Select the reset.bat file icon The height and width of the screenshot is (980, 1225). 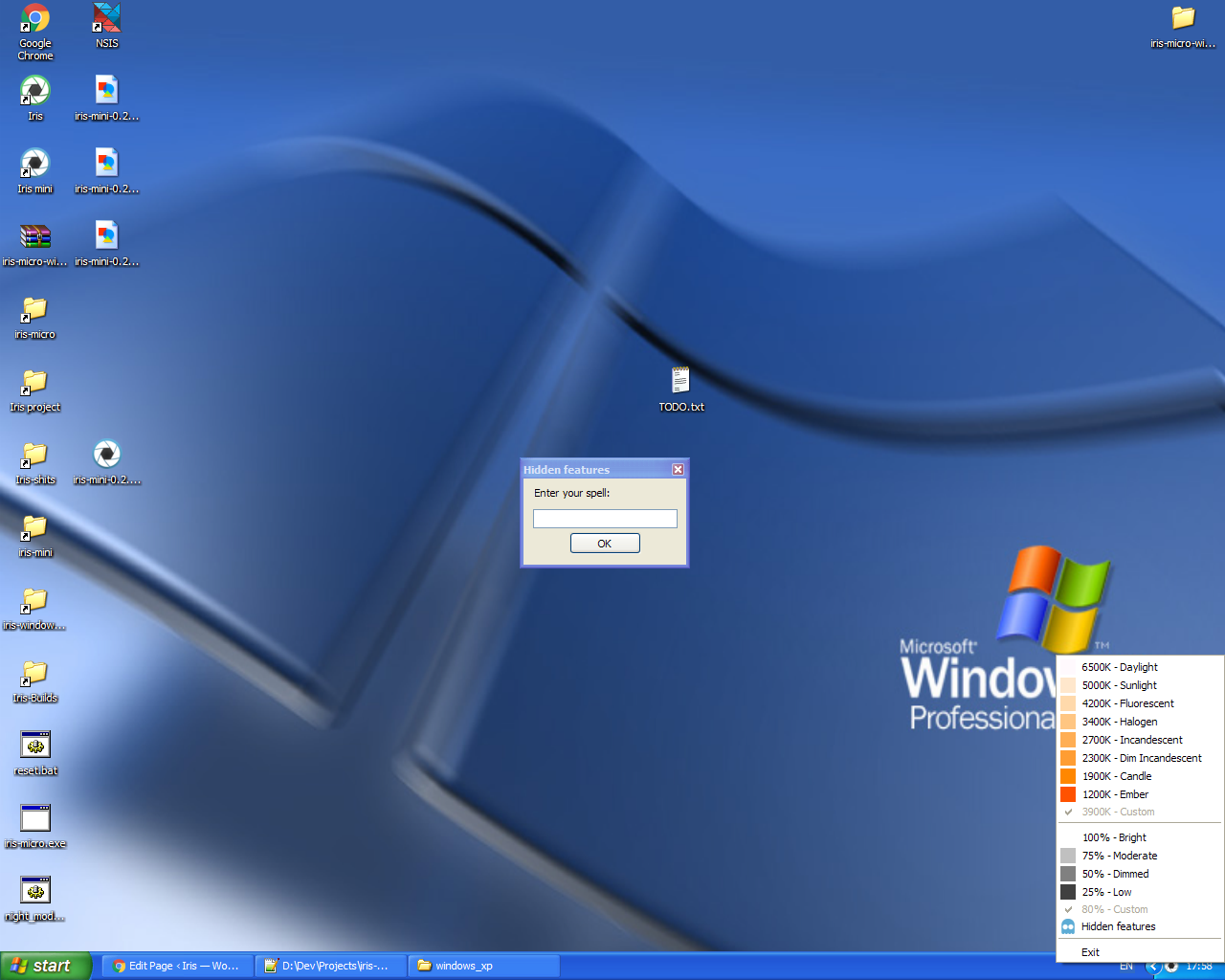point(35,753)
